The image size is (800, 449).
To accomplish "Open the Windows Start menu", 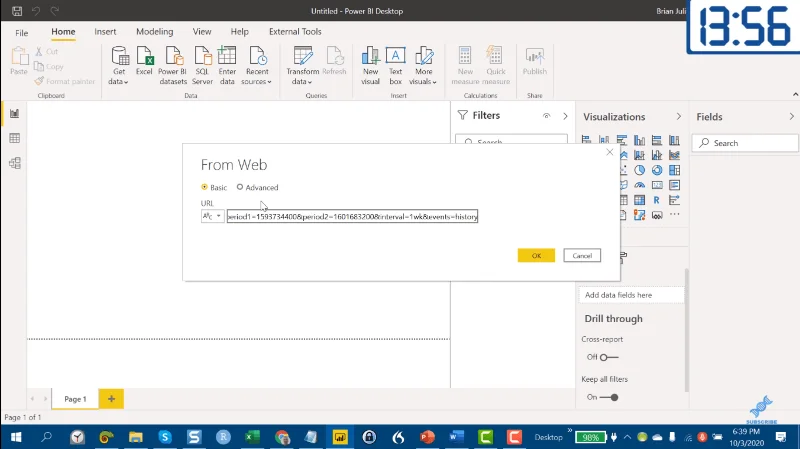I will [x=16, y=437].
